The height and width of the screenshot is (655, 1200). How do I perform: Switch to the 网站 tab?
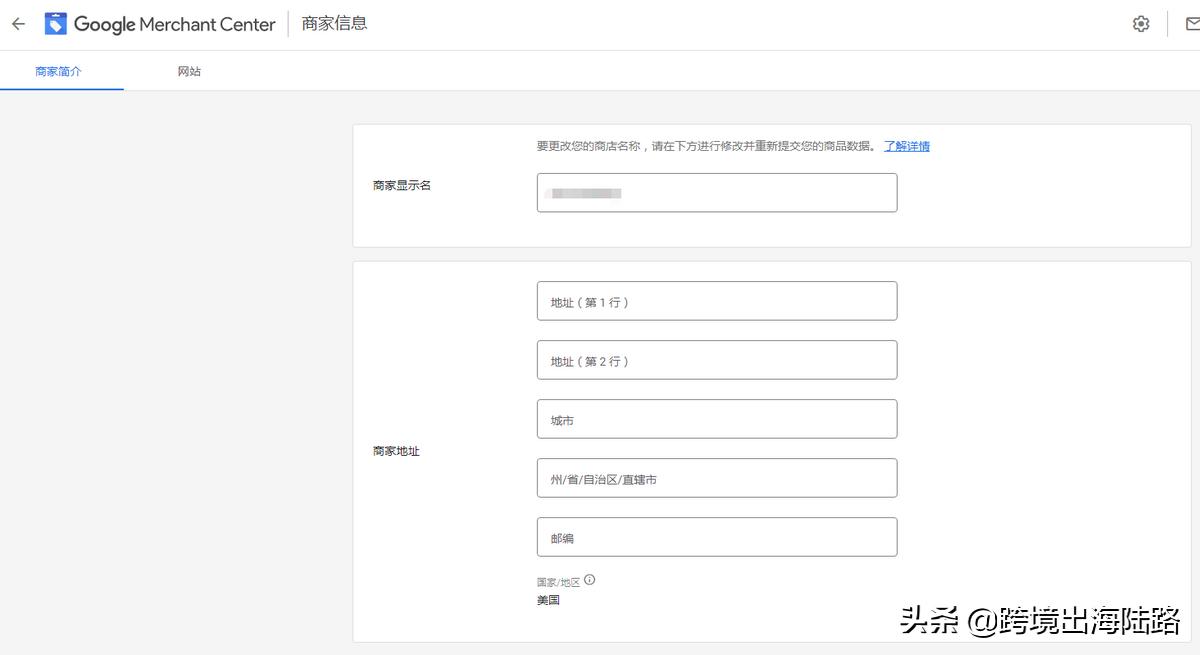pos(189,71)
